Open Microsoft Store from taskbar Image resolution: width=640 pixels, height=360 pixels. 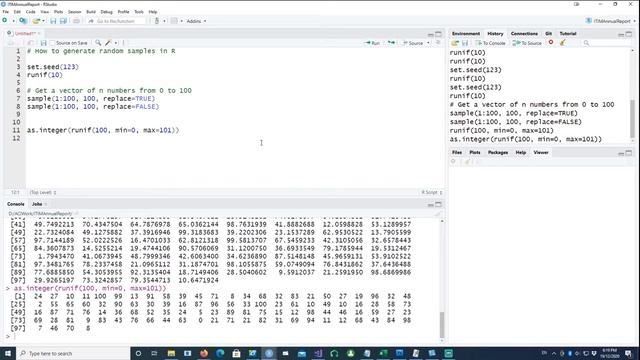[236, 353]
